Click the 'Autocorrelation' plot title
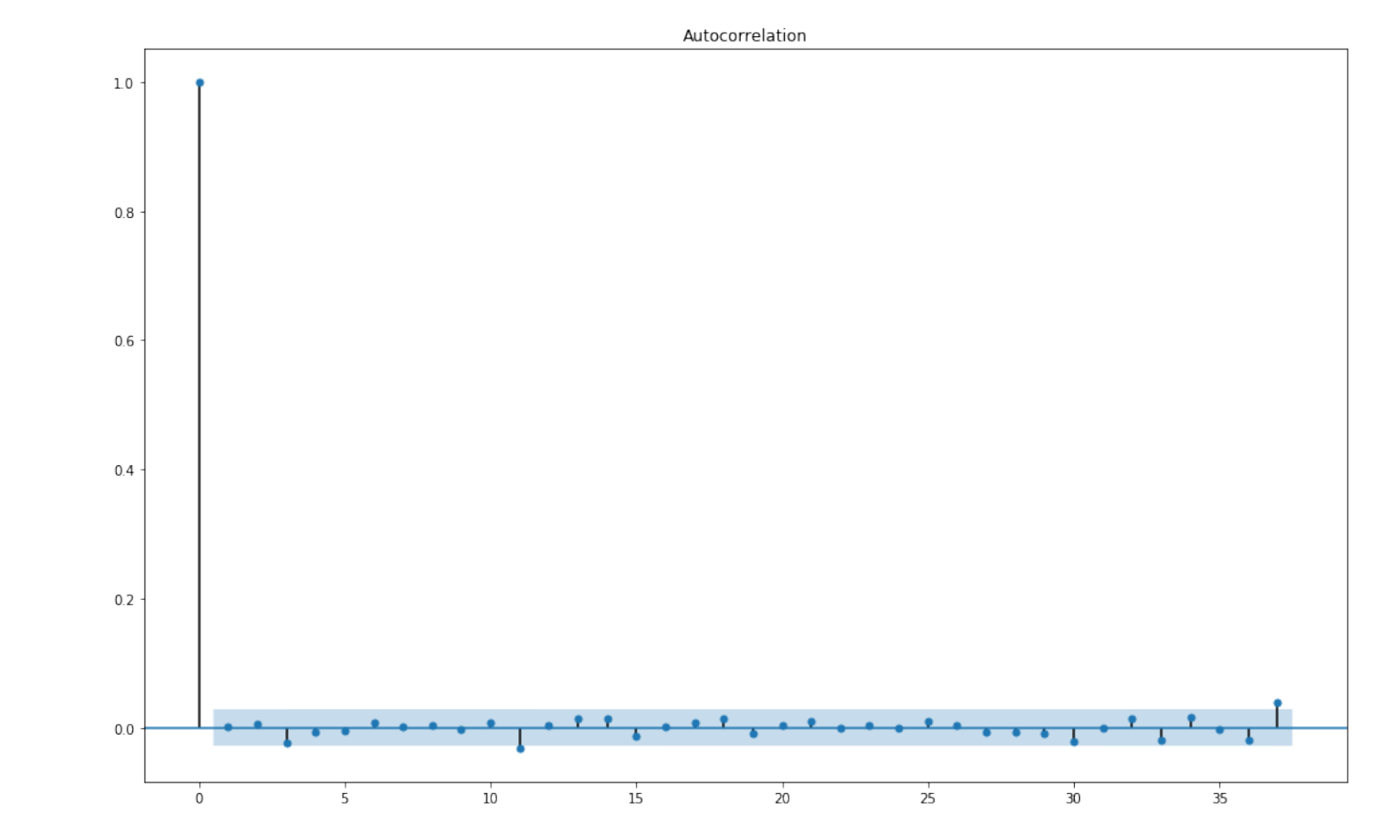The image size is (1400, 840). click(x=744, y=35)
